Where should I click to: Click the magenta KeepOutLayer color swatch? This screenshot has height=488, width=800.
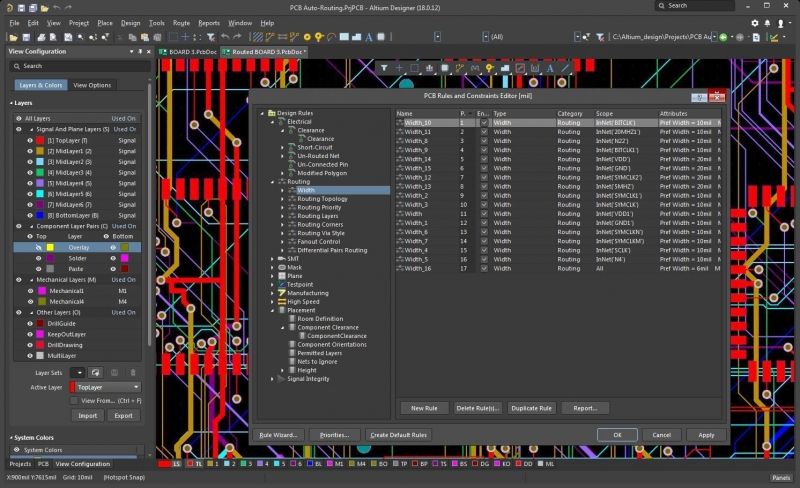(x=40, y=334)
